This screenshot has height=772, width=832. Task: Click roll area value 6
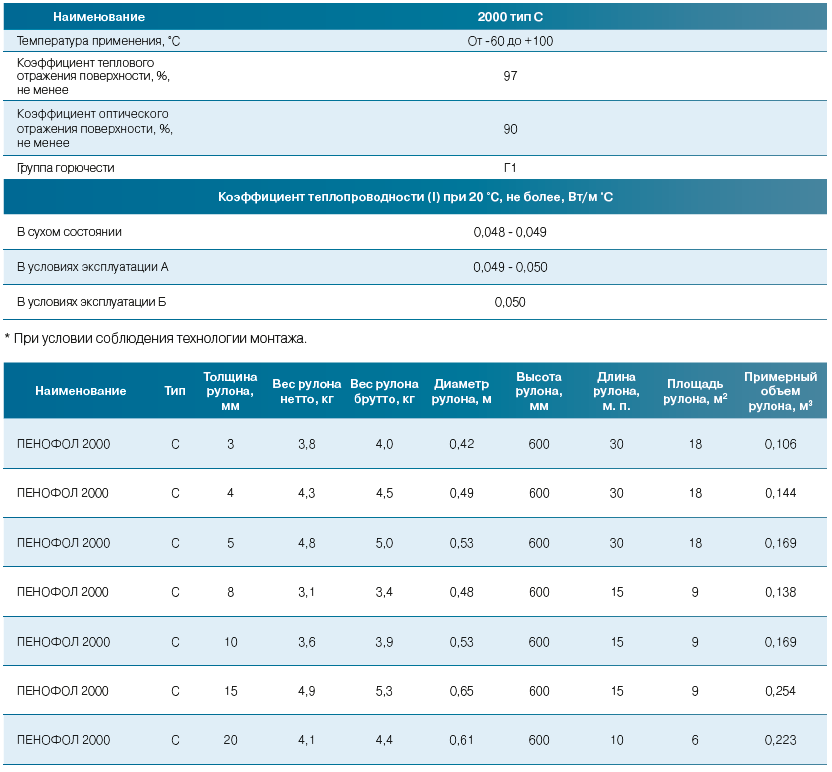click(695, 740)
